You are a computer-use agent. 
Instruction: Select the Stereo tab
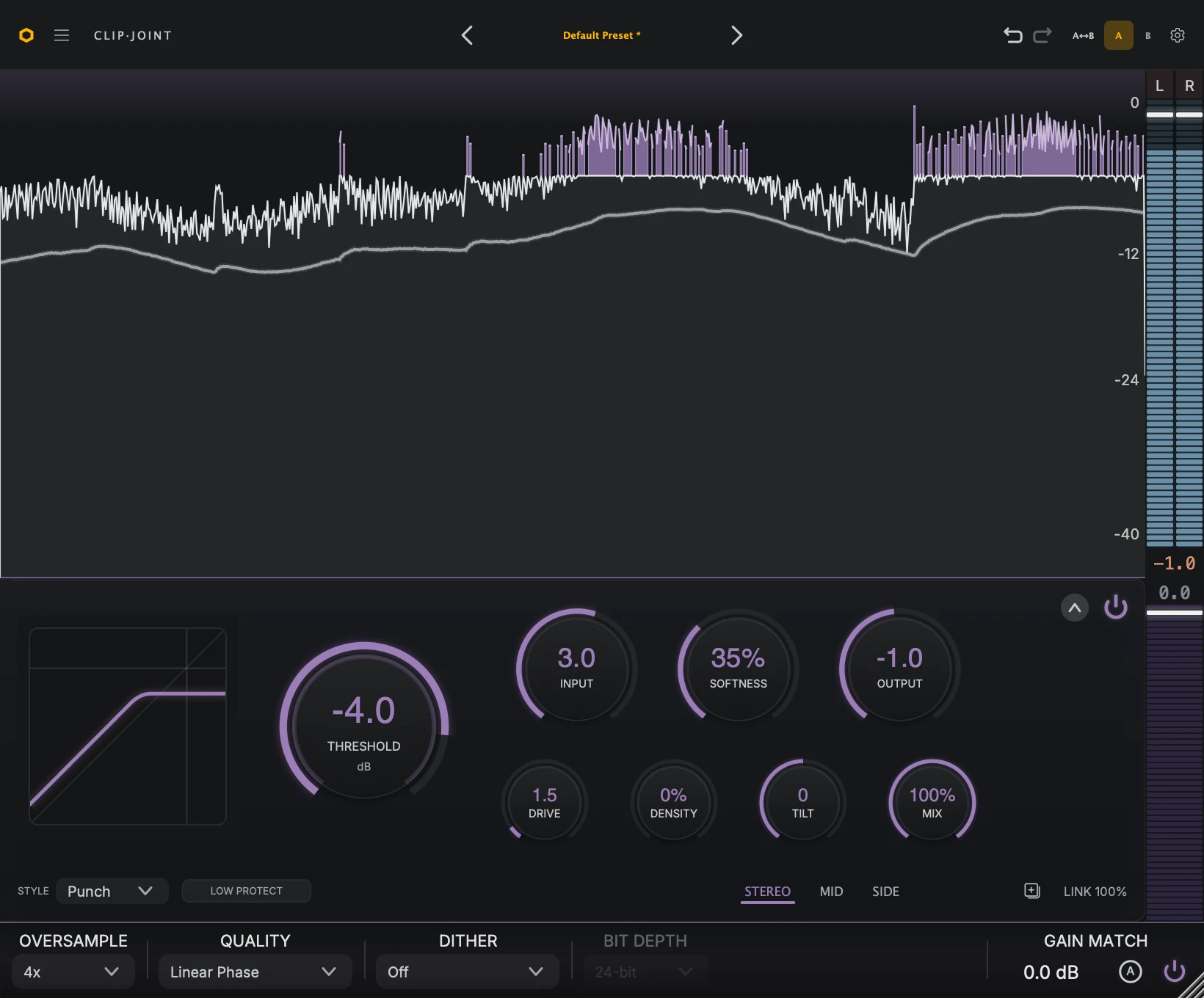click(767, 892)
